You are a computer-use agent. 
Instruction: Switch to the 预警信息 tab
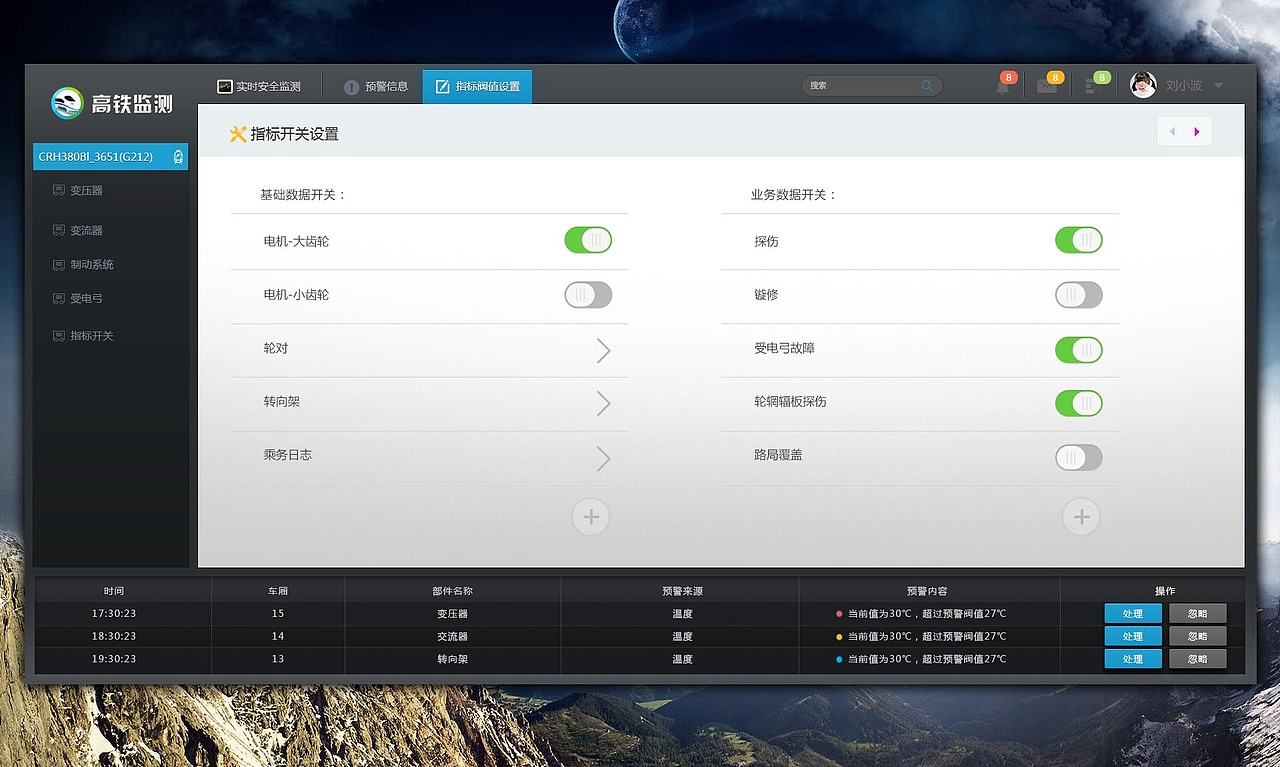376,87
